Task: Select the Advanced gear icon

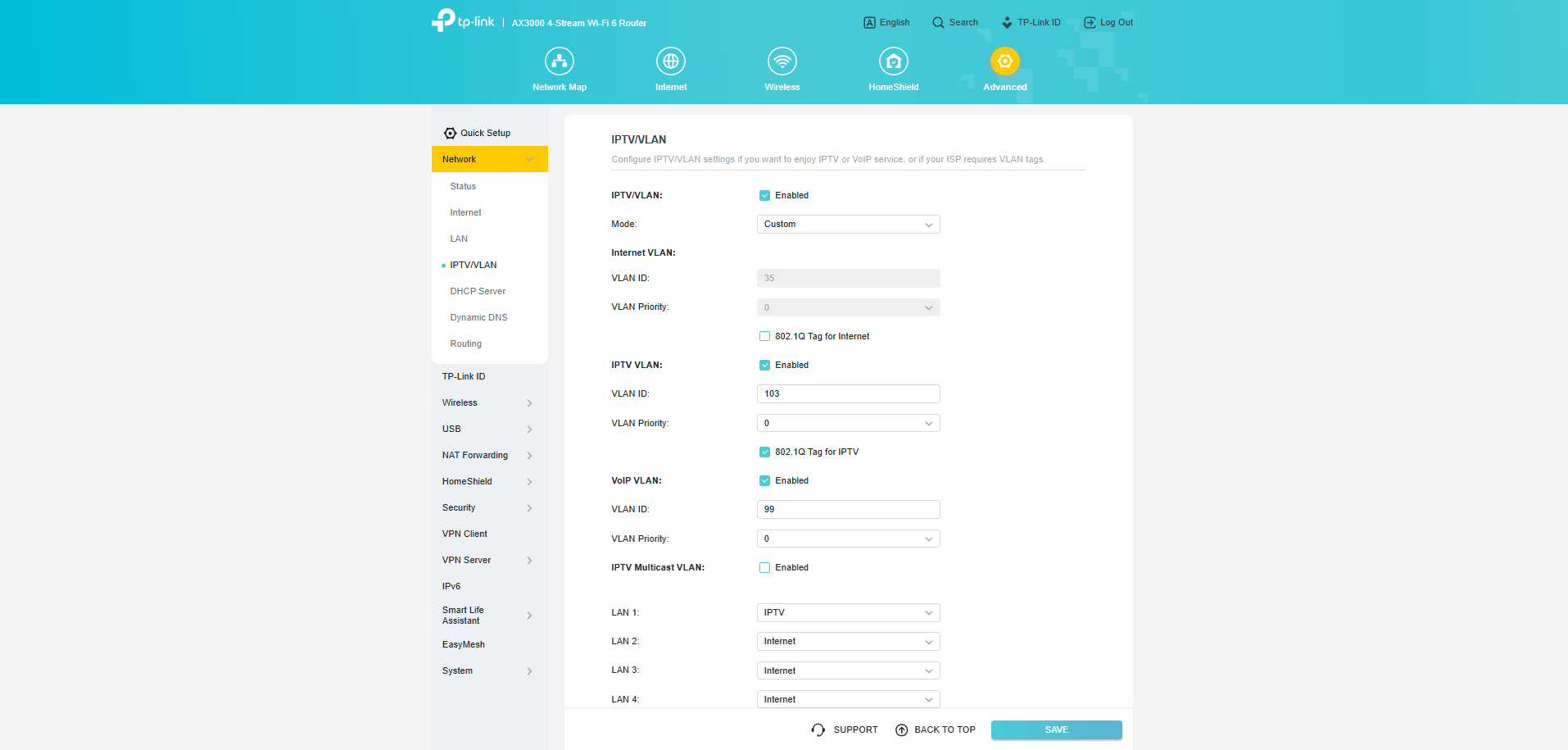Action: (1005, 61)
